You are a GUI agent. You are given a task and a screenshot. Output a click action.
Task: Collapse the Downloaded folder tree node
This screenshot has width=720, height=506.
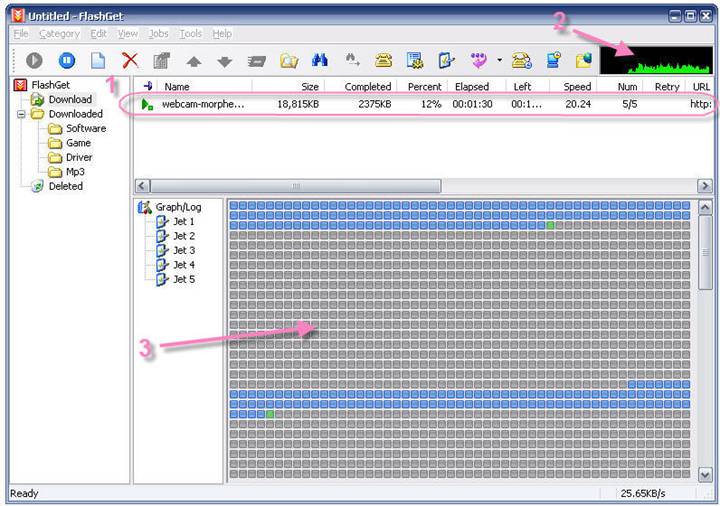21,114
